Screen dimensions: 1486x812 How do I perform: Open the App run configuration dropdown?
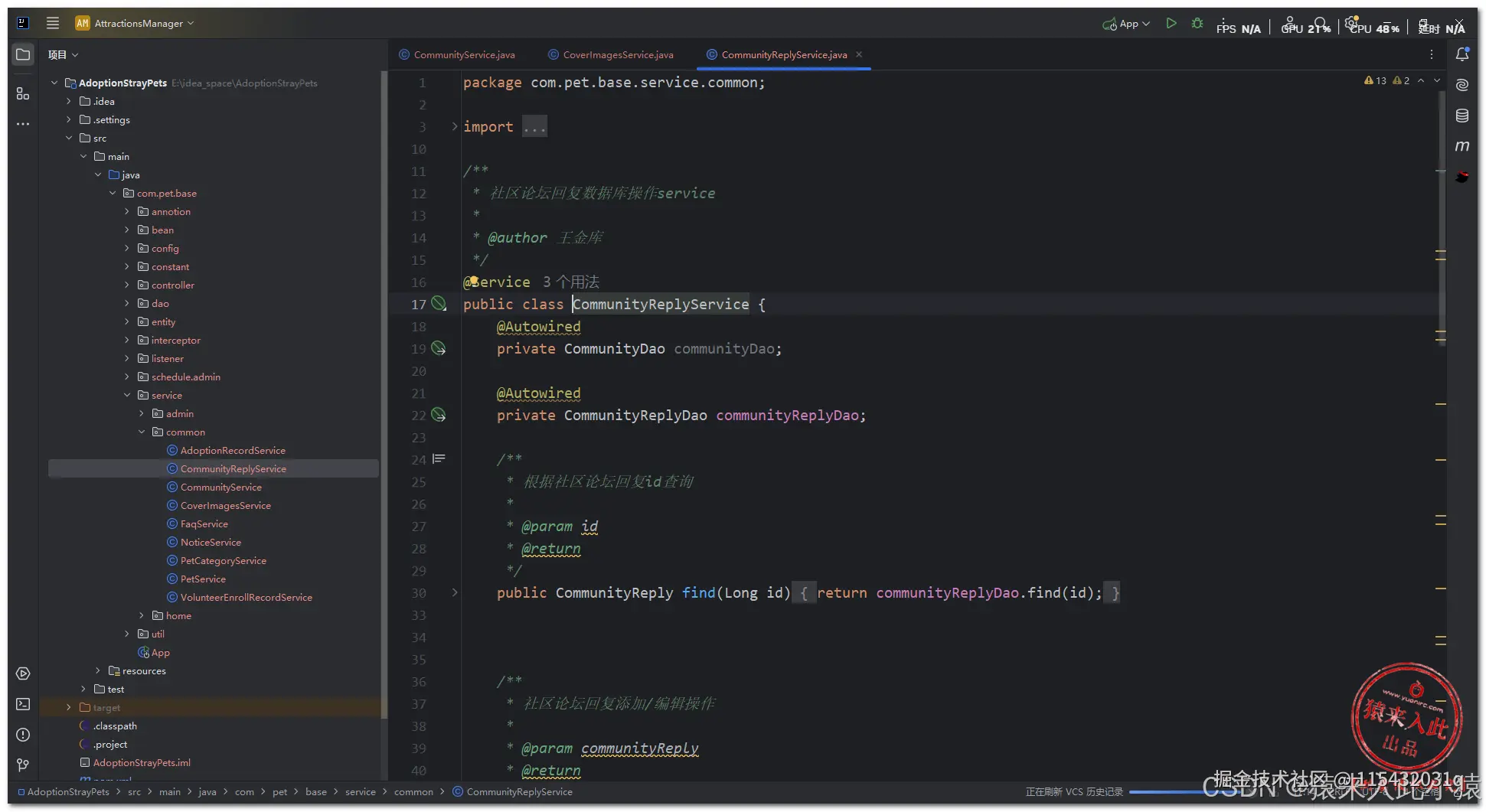[x=1126, y=24]
